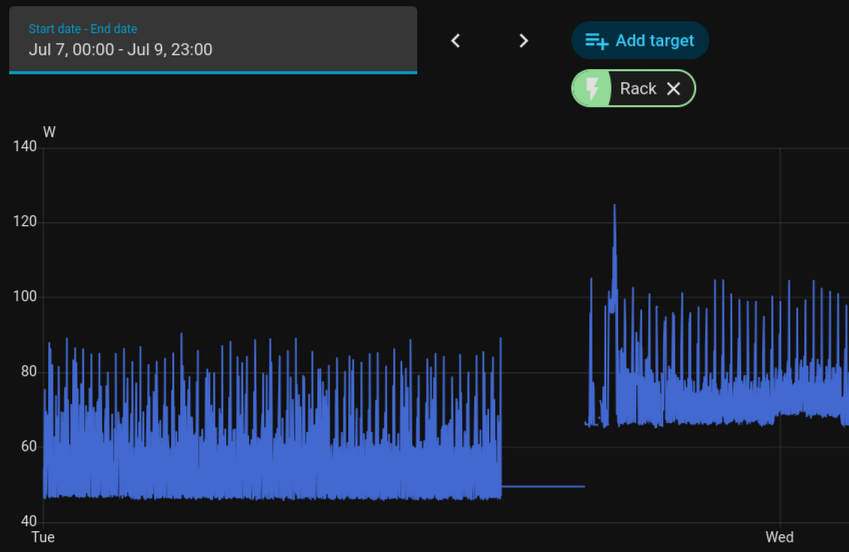Click the 120 axis label
Screen dimensions: 849x552
point(25,222)
